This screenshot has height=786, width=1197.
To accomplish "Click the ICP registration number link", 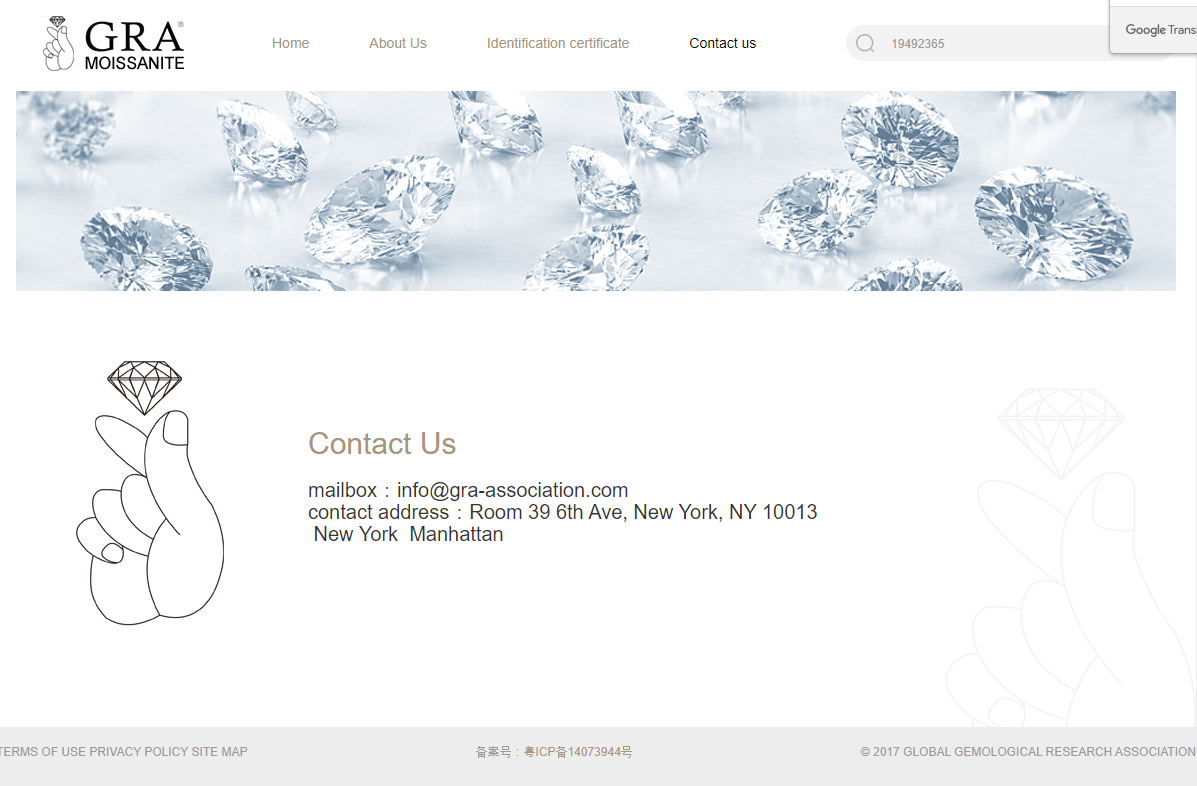I will coord(578,752).
